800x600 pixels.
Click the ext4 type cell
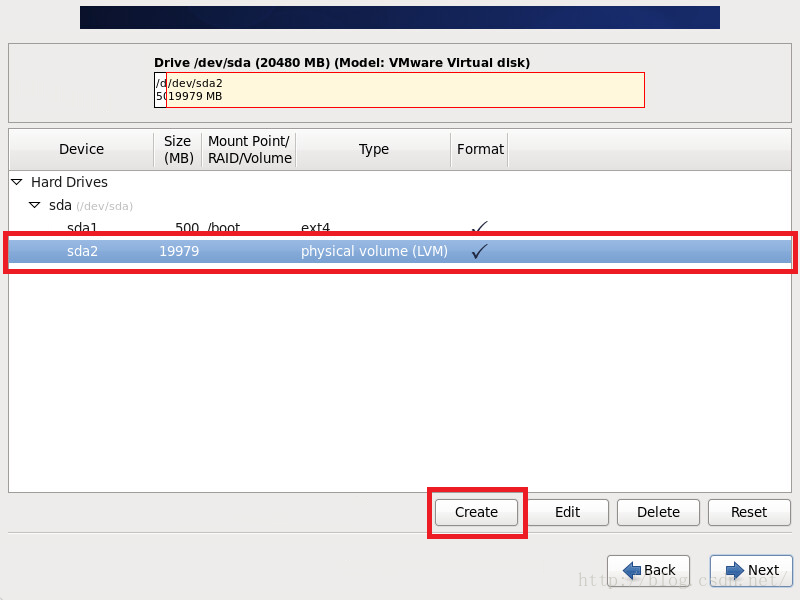(315, 228)
